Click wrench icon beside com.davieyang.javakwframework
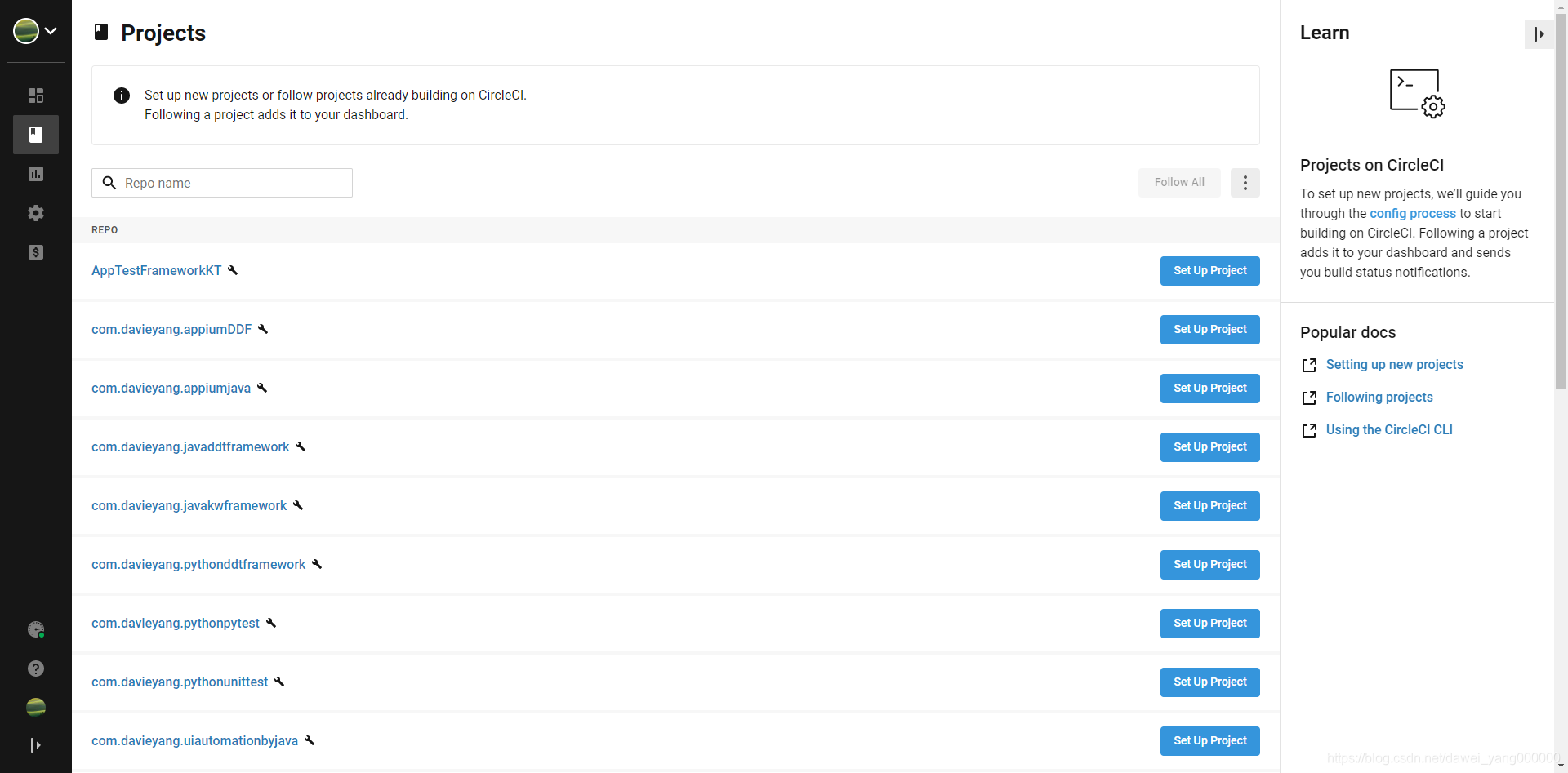1568x773 pixels. click(298, 505)
